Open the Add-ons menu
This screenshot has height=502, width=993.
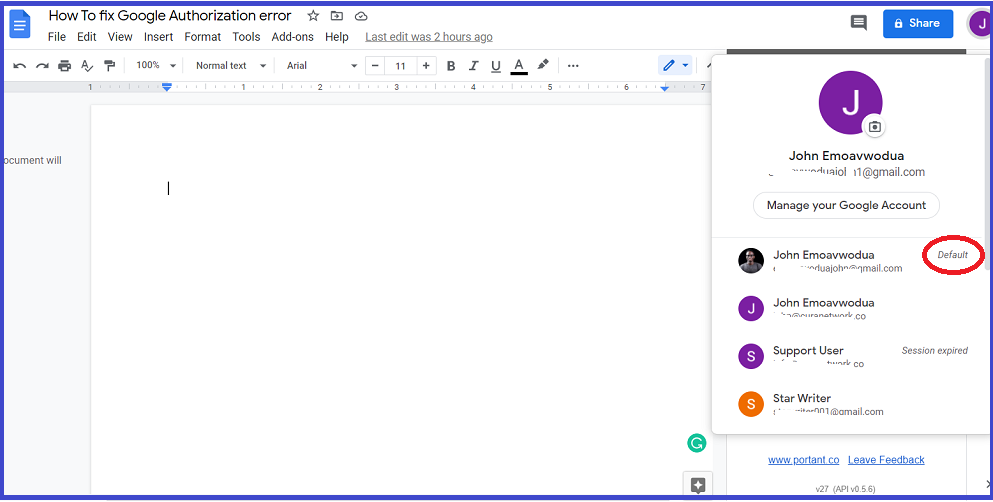(x=293, y=37)
